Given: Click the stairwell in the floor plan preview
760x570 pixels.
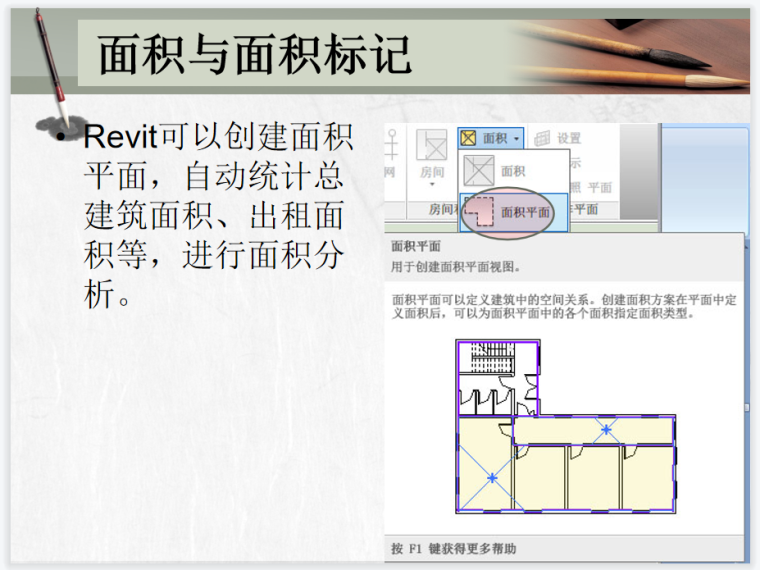Looking at the screenshot, I should coord(497,357).
